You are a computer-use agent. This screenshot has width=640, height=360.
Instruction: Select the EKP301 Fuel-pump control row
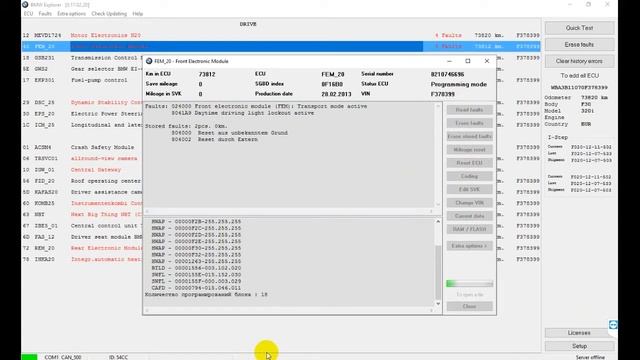pyautogui.click(x=82, y=80)
